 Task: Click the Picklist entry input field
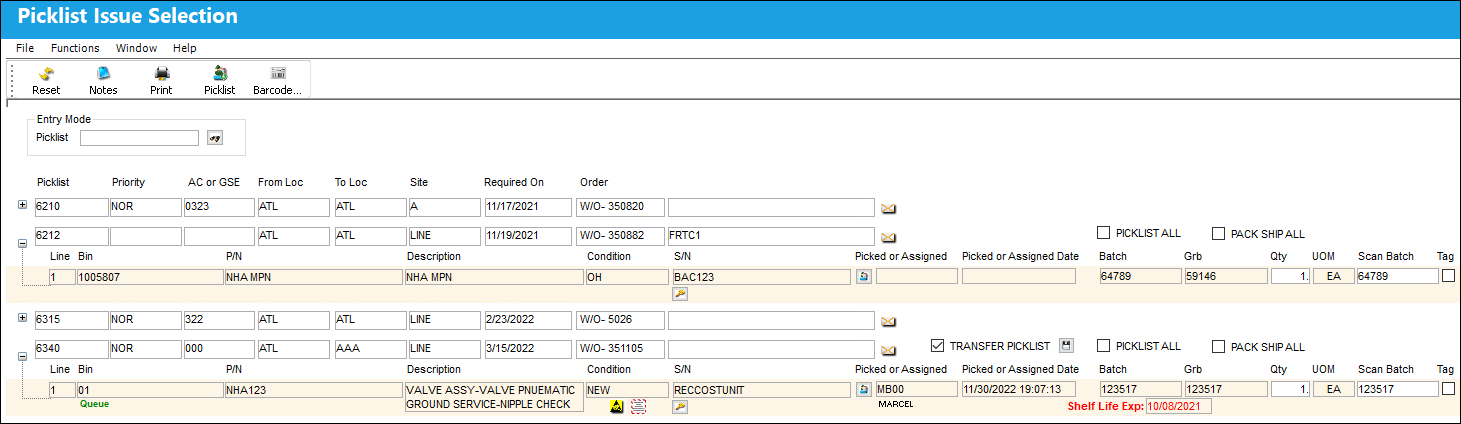pyautogui.click(x=140, y=138)
